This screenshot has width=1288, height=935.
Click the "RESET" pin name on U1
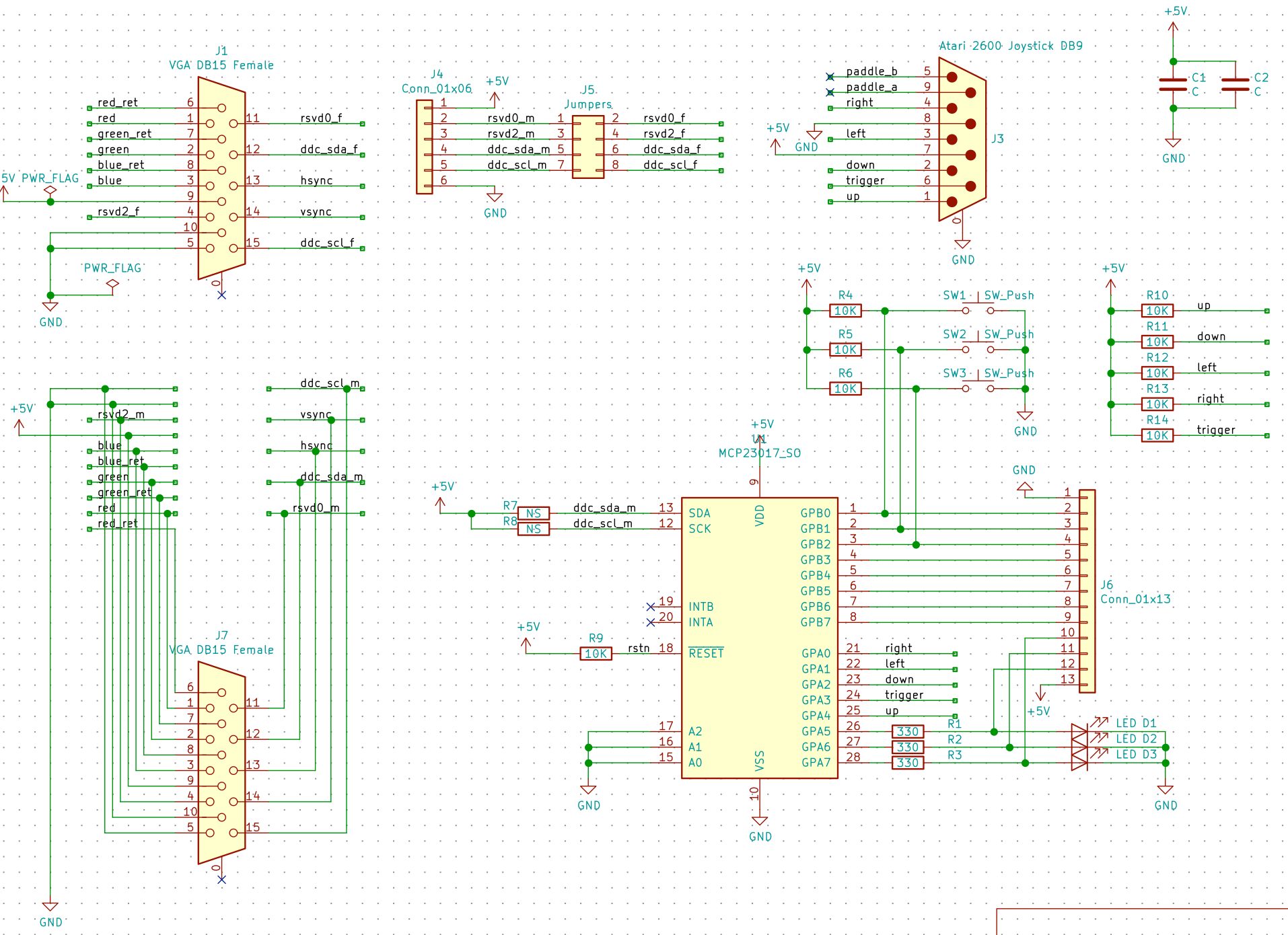[x=706, y=653]
